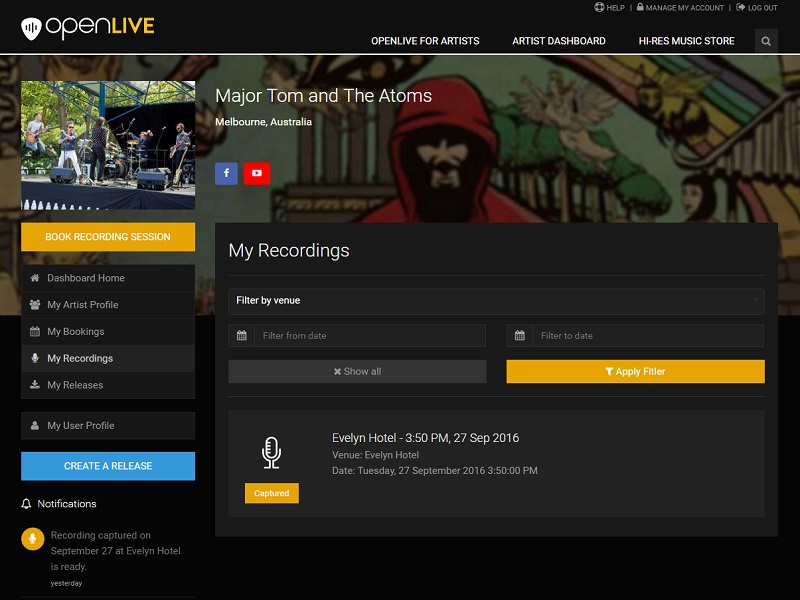Click the Notifications heading text

pyautogui.click(x=67, y=504)
